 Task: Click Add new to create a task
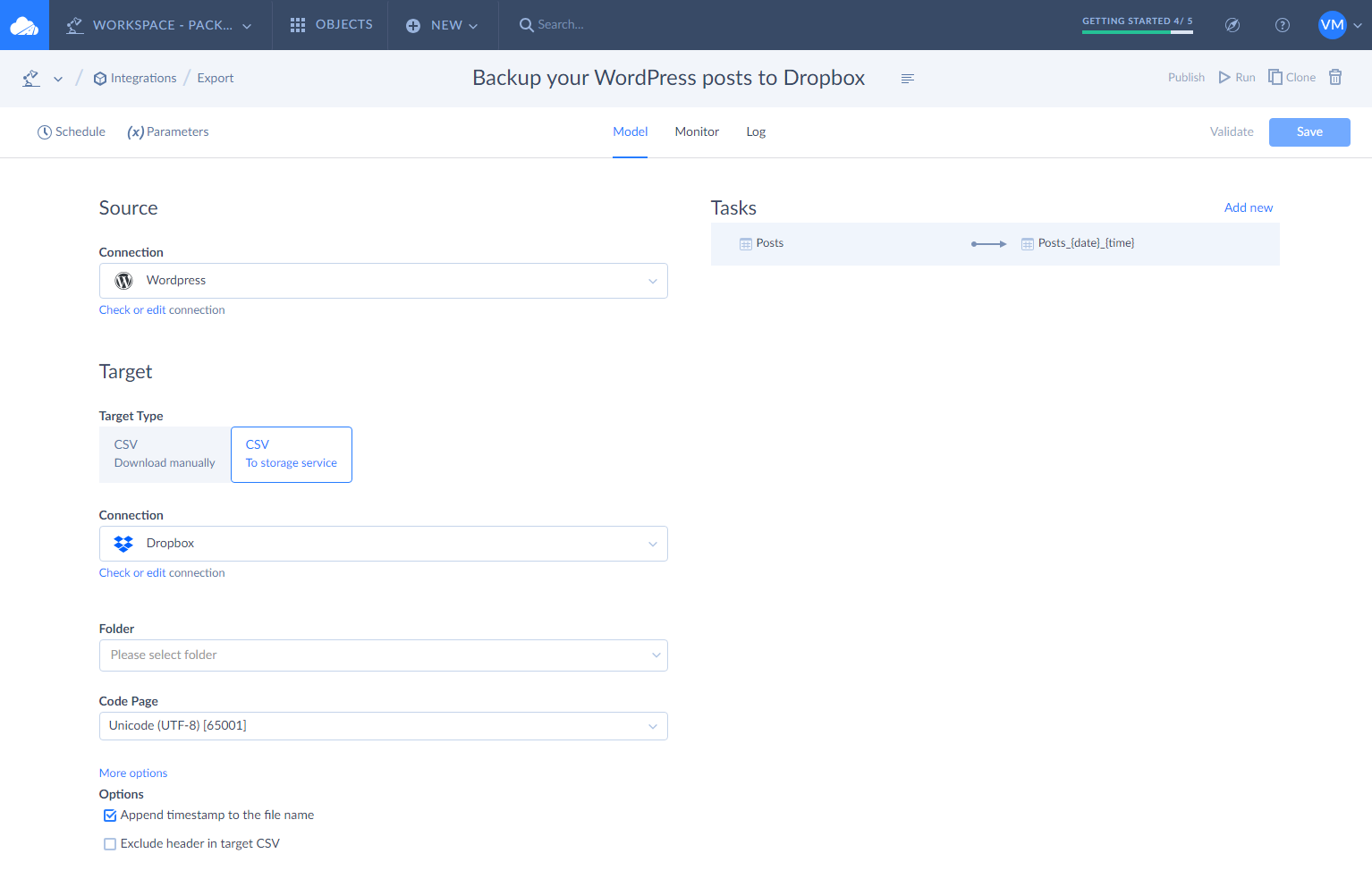tap(1249, 207)
